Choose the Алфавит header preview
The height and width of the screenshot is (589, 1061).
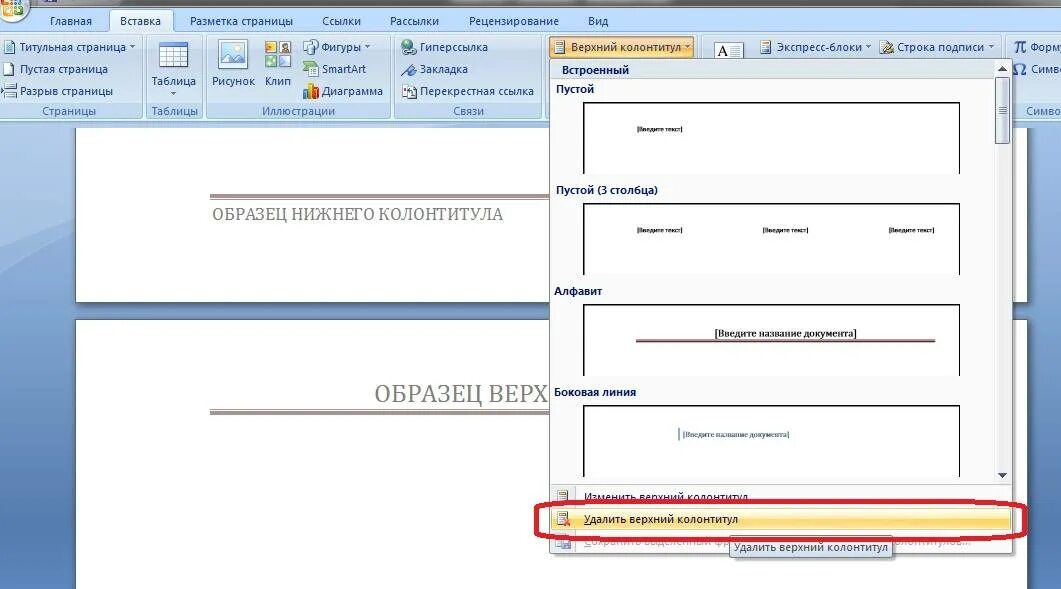771,340
